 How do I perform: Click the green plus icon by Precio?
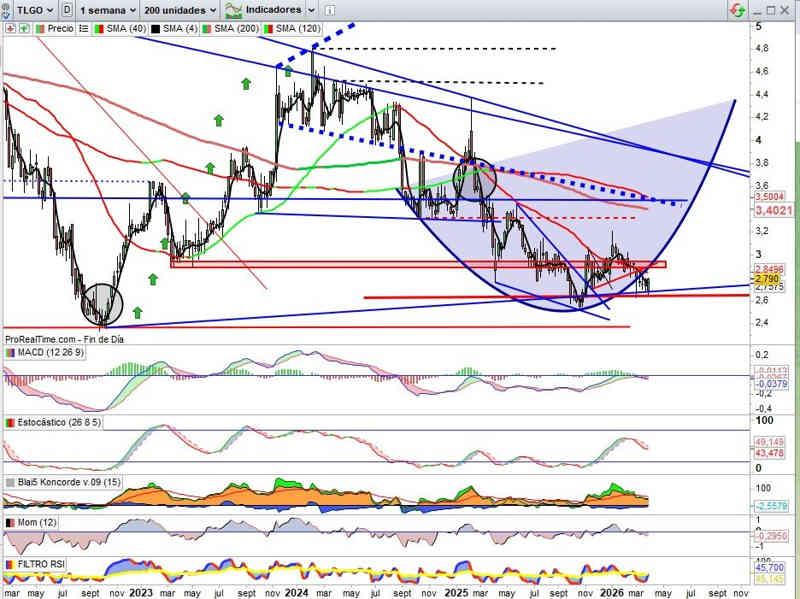point(22,29)
